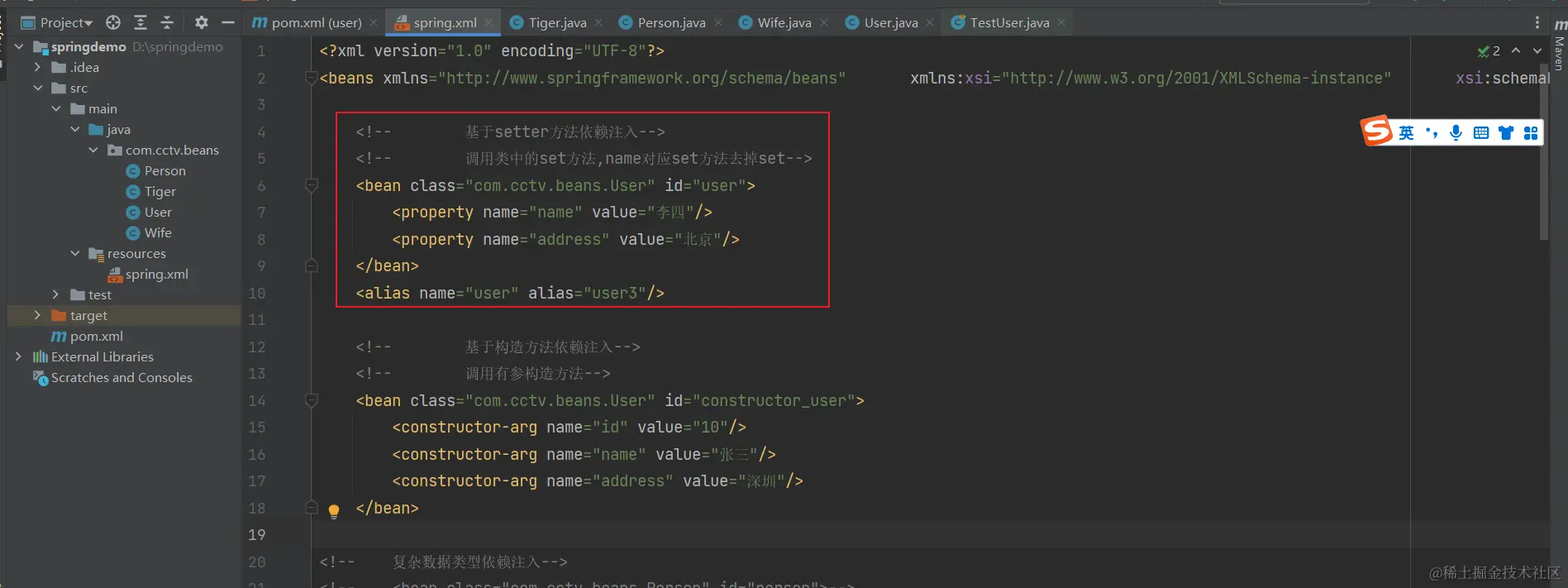
Task: Select the Wife class in project tree
Action: pos(149,232)
